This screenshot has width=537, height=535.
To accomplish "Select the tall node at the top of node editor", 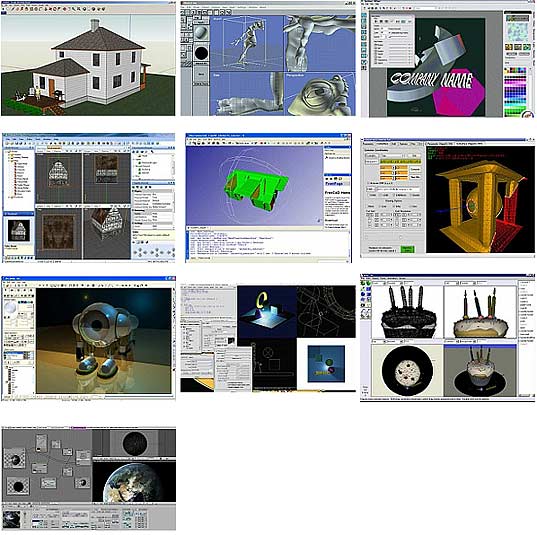I will click(x=41, y=443).
